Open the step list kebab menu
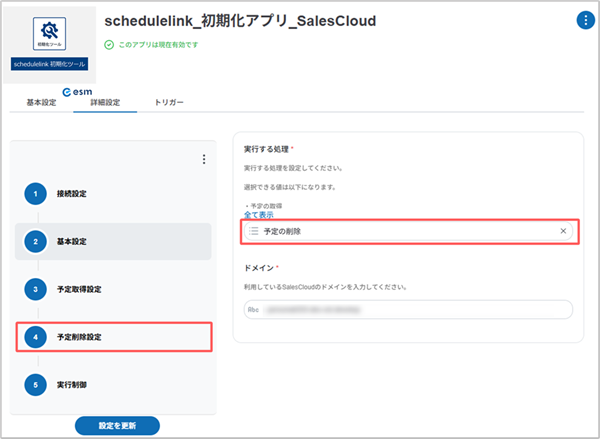Image resolution: width=600 pixels, height=439 pixels. pos(204,159)
